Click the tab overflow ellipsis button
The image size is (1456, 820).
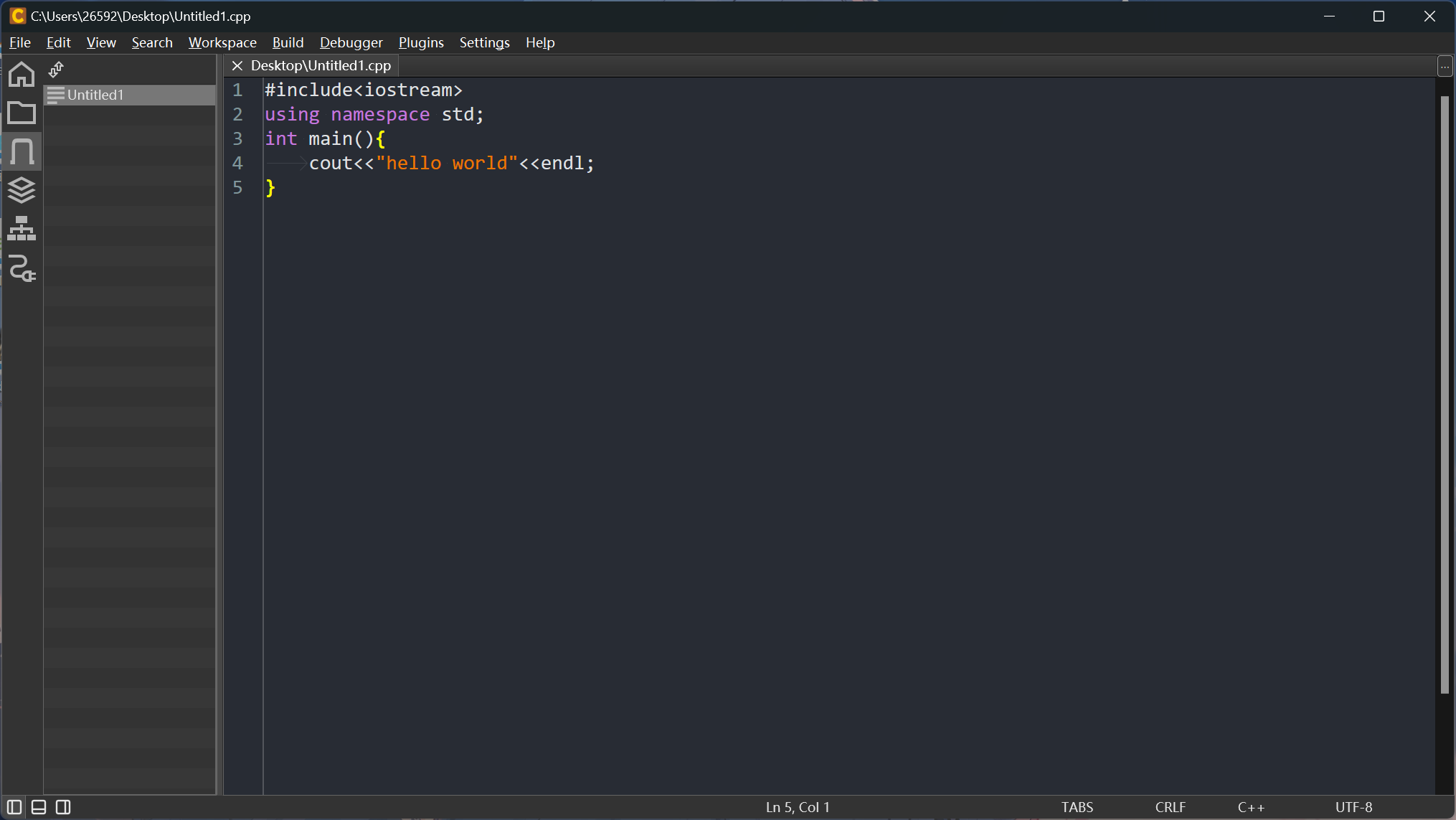pyautogui.click(x=1445, y=67)
